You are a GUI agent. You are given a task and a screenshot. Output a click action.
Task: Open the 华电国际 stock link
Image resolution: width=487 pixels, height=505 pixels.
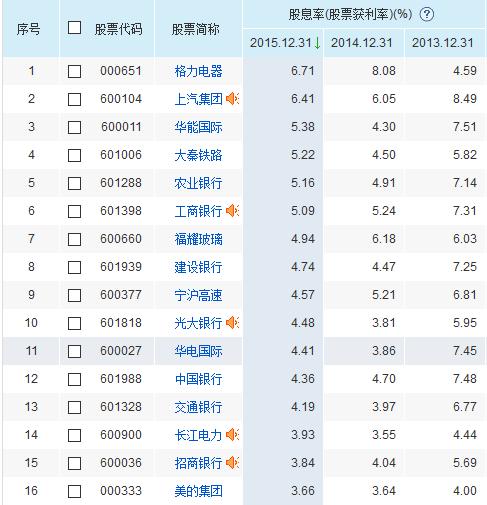[198, 351]
